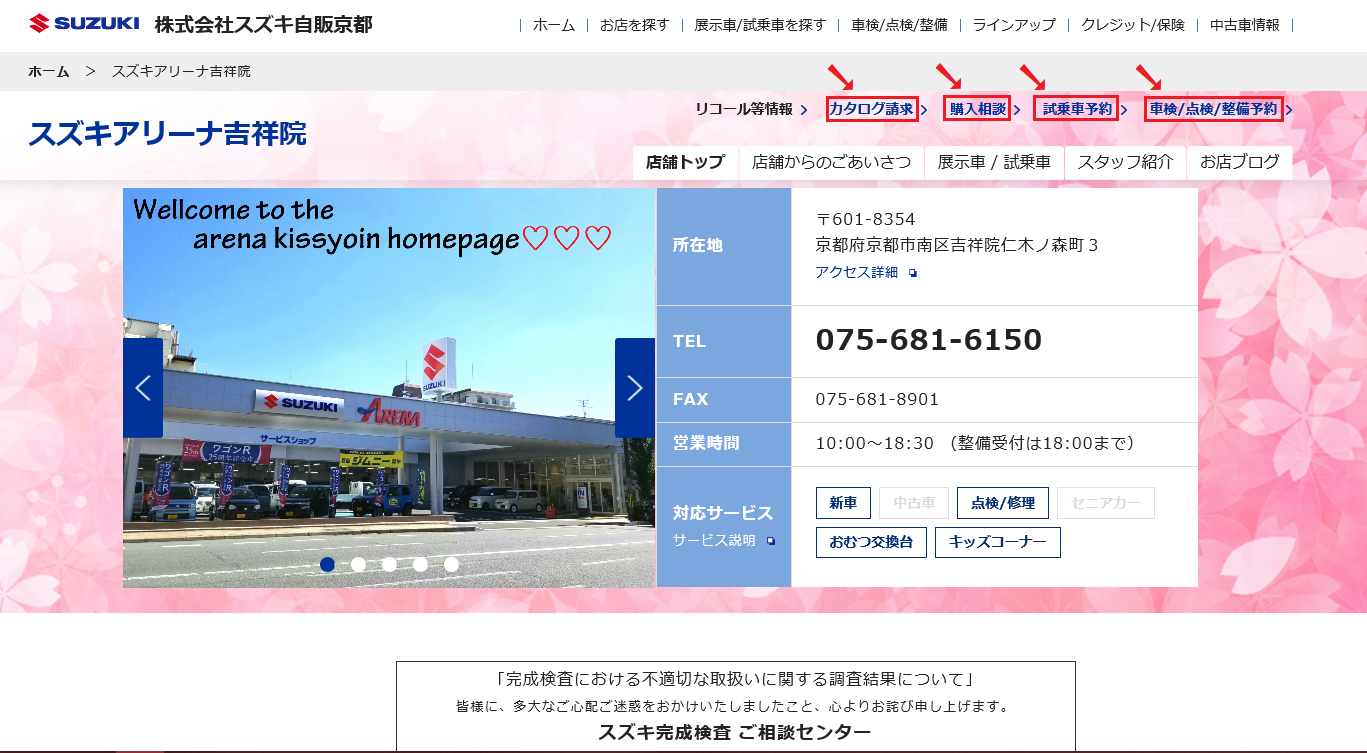Click the external icon beside アクセス詳細
Viewport: 1367px width, 753px height.
tap(913, 273)
